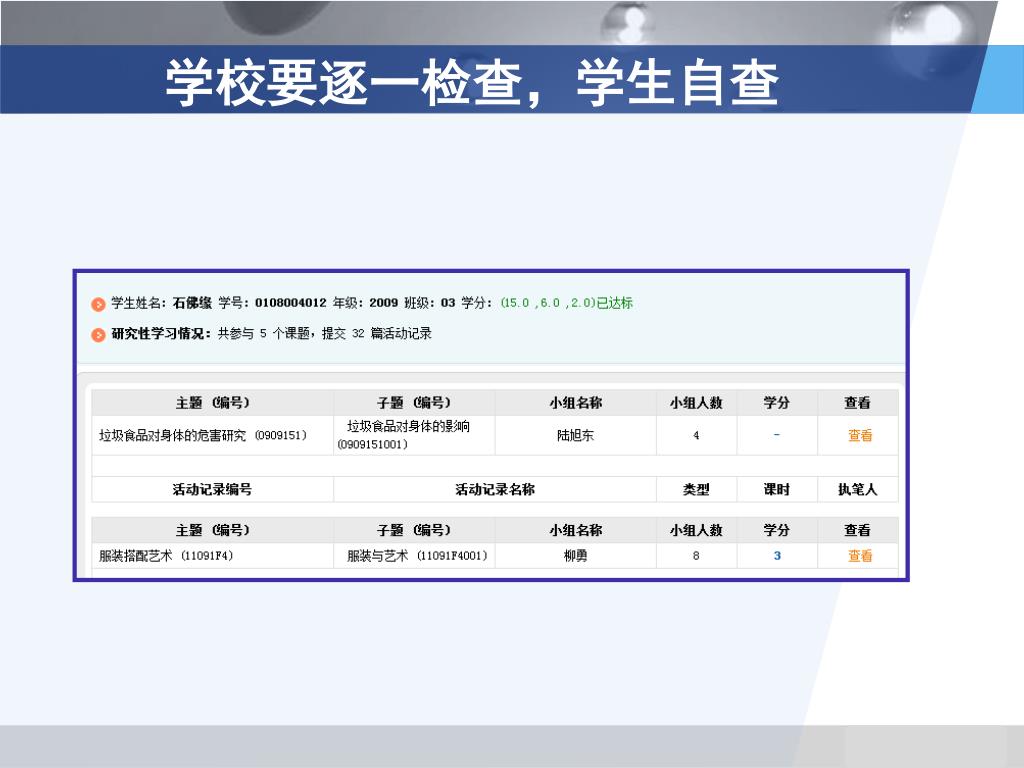Click green credit status (15.0 ,6.0 ,2.0)已达标
Viewport: 1024px width, 768px height.
567,303
